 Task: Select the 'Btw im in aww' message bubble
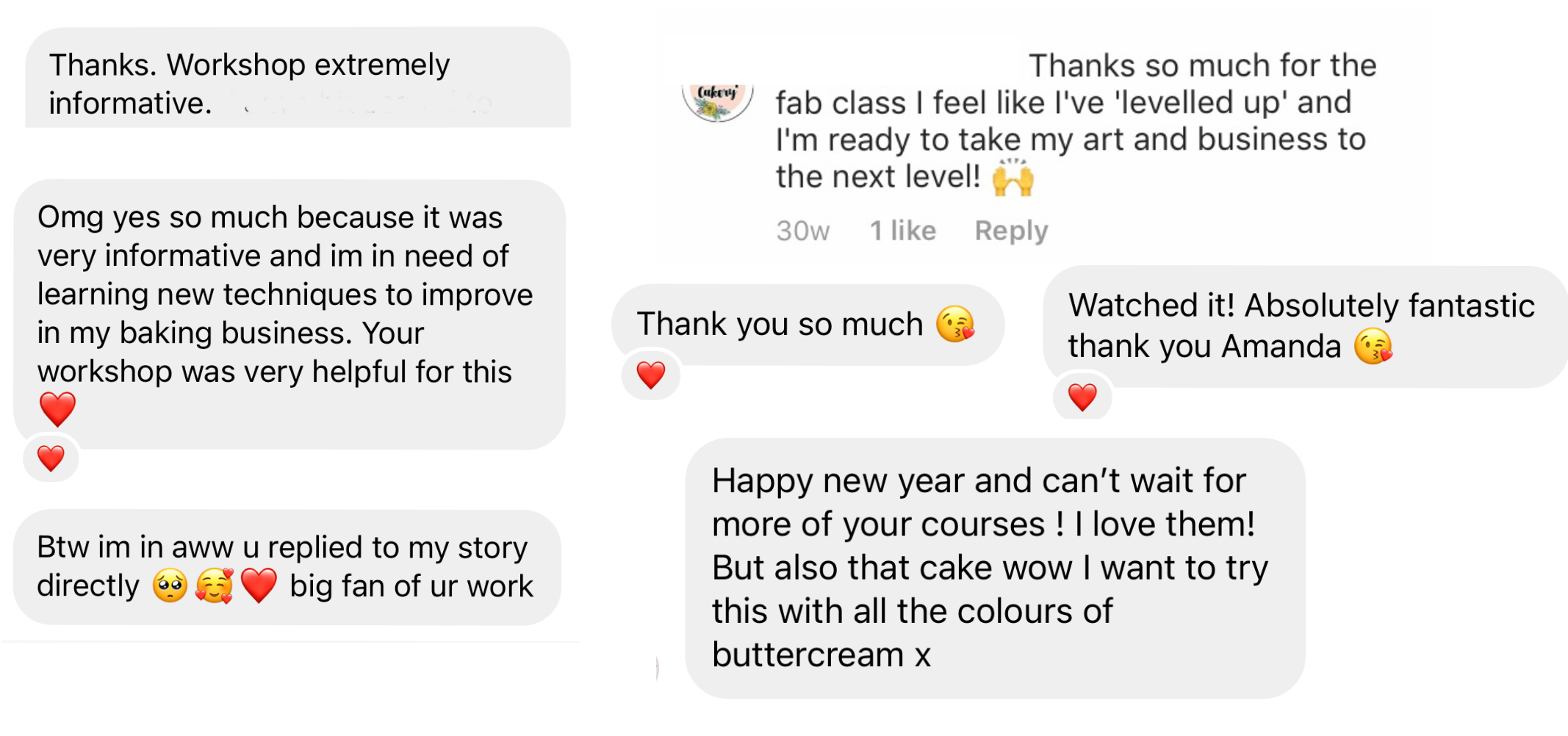[287, 567]
